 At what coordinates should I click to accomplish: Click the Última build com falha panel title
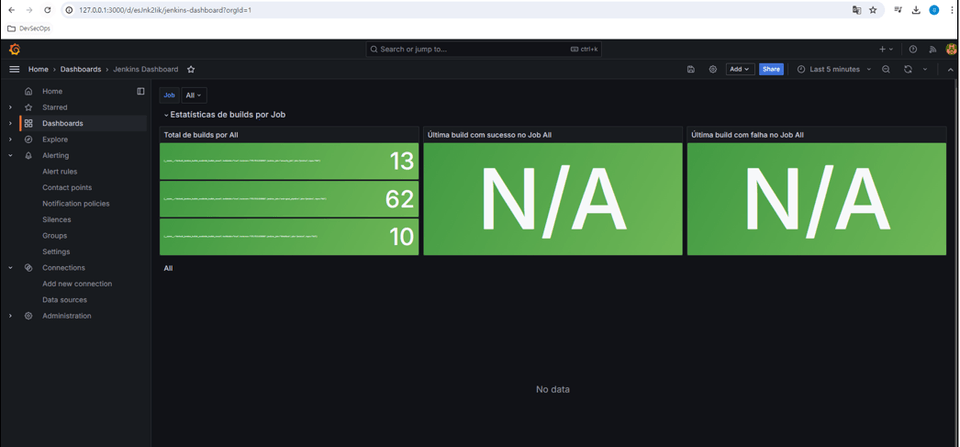click(x=748, y=135)
